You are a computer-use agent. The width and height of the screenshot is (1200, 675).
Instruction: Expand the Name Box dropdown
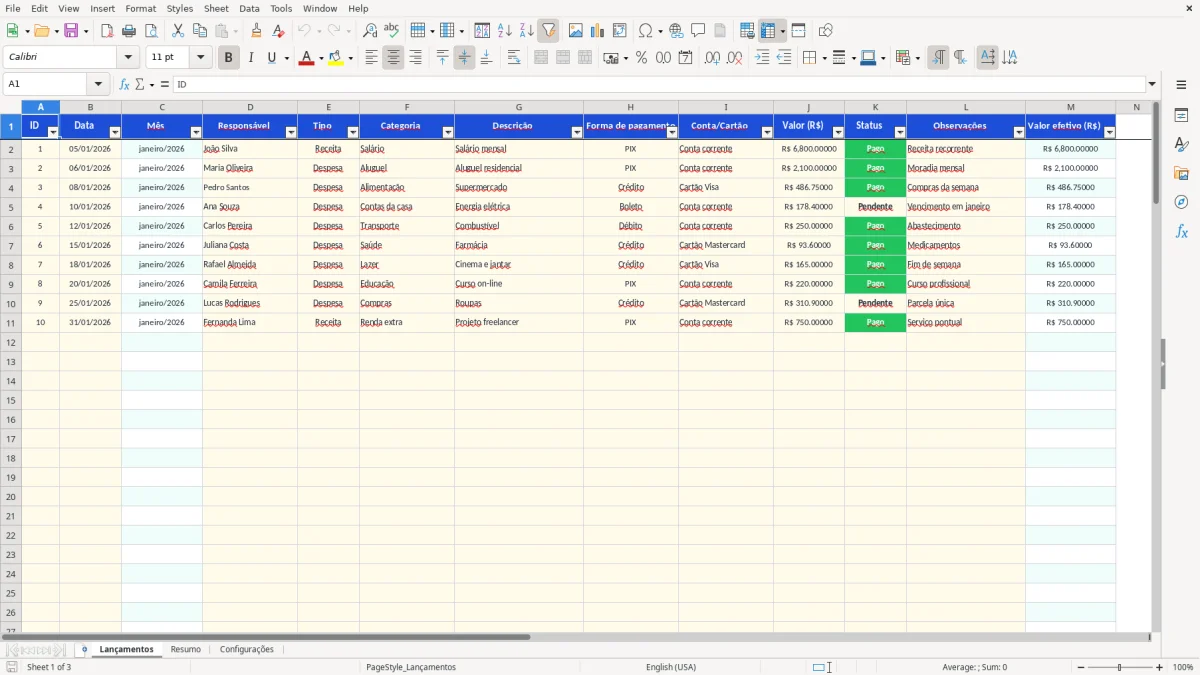click(x=98, y=85)
